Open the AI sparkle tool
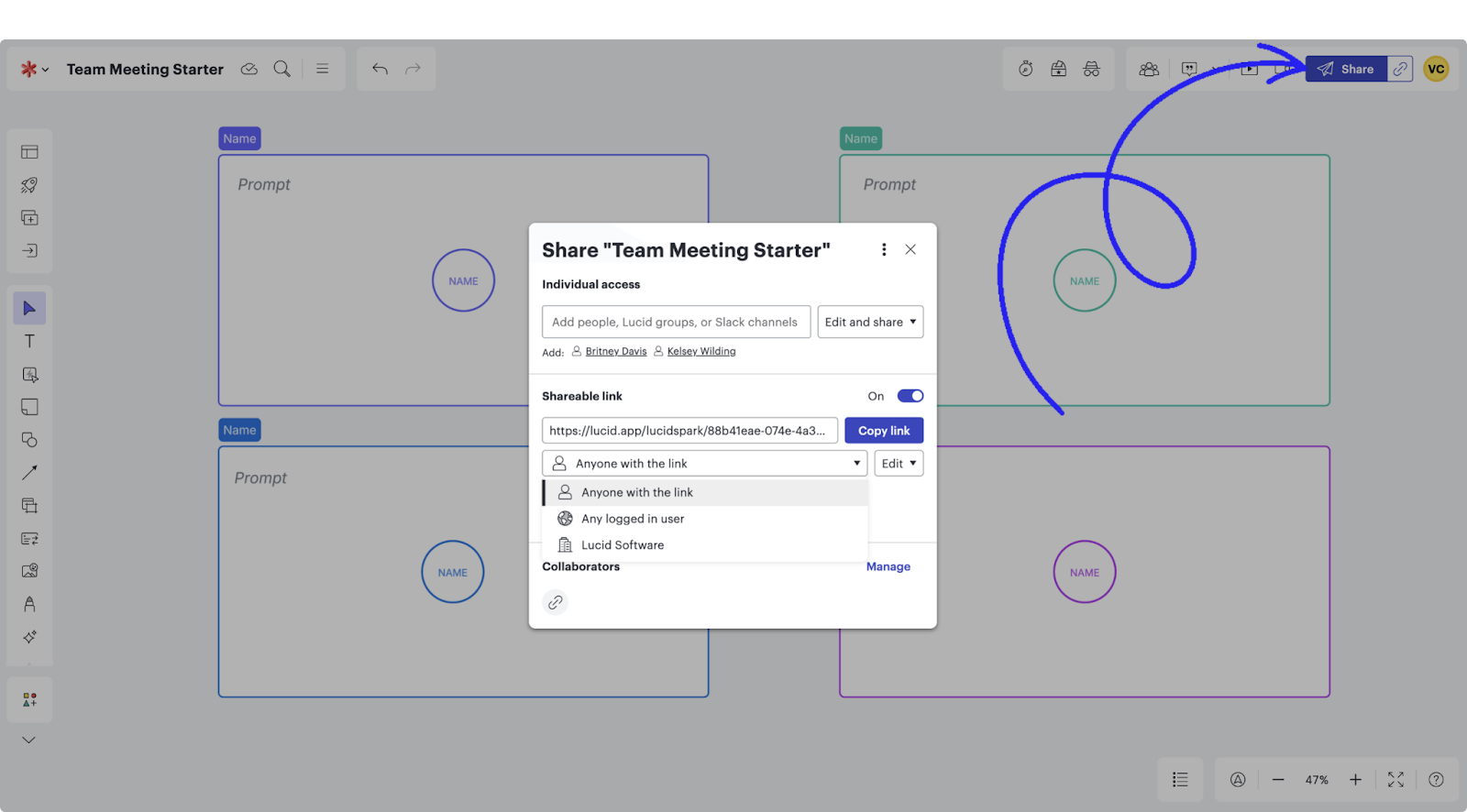The width and height of the screenshot is (1467, 812). point(29,637)
